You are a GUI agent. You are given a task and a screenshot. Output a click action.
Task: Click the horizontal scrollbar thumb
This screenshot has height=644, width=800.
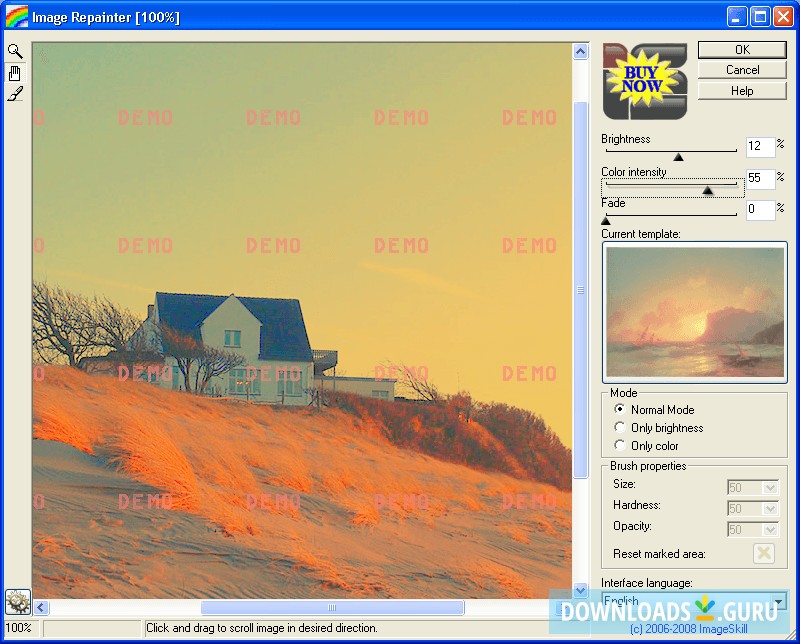[332, 607]
